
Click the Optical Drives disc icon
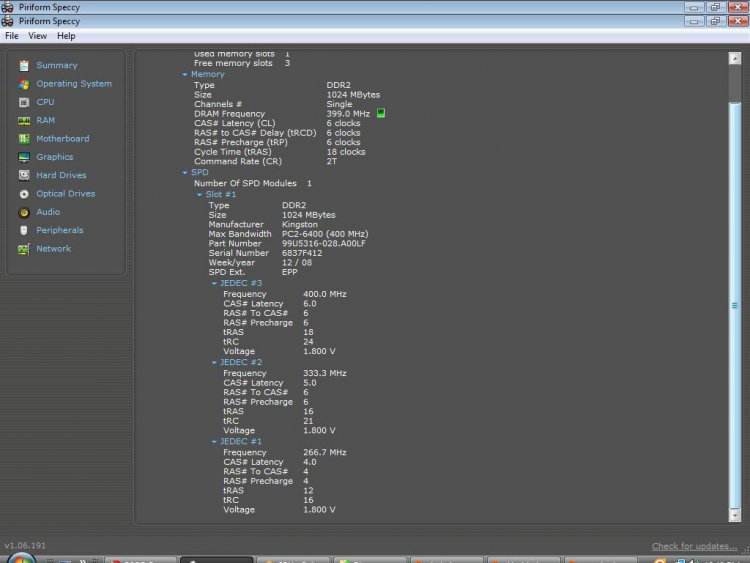tap(24, 194)
